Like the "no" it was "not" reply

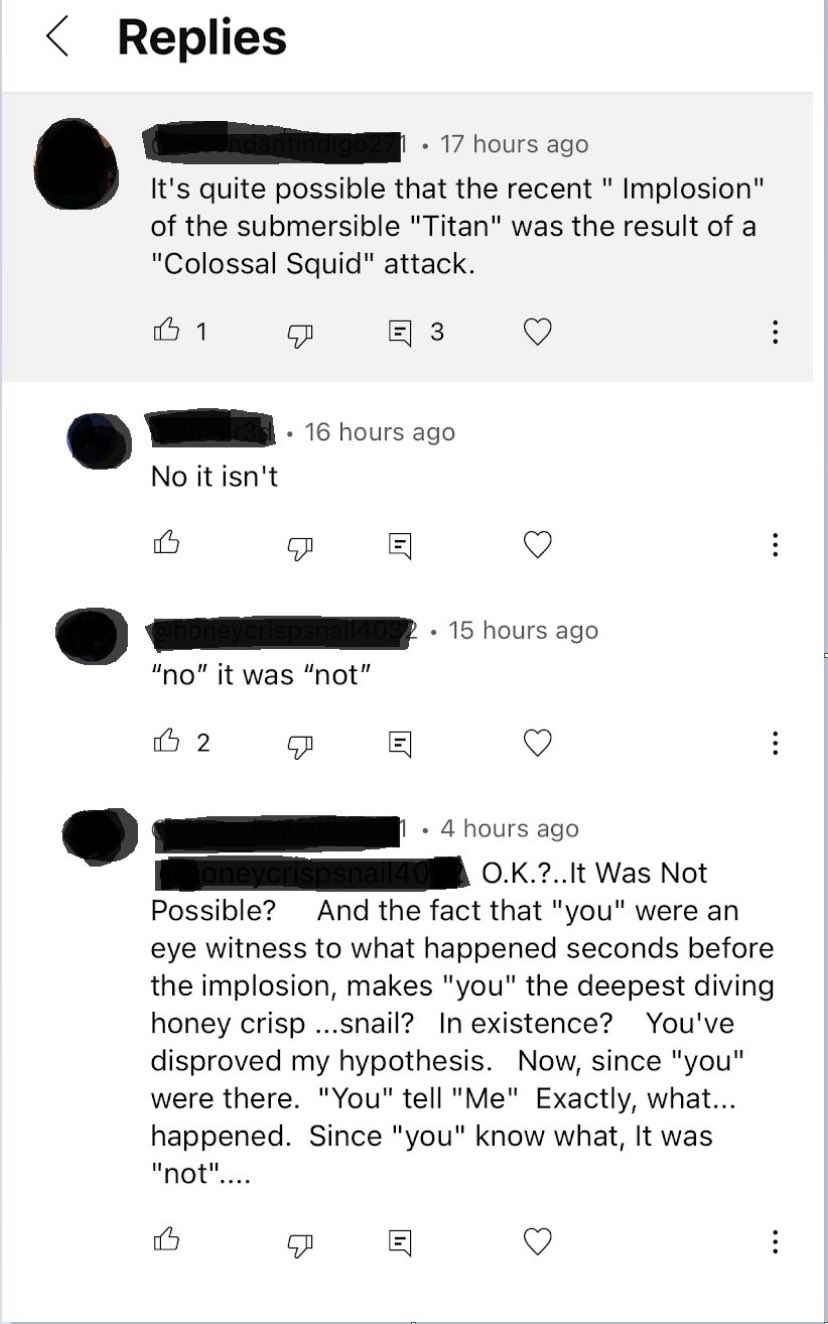[167, 742]
